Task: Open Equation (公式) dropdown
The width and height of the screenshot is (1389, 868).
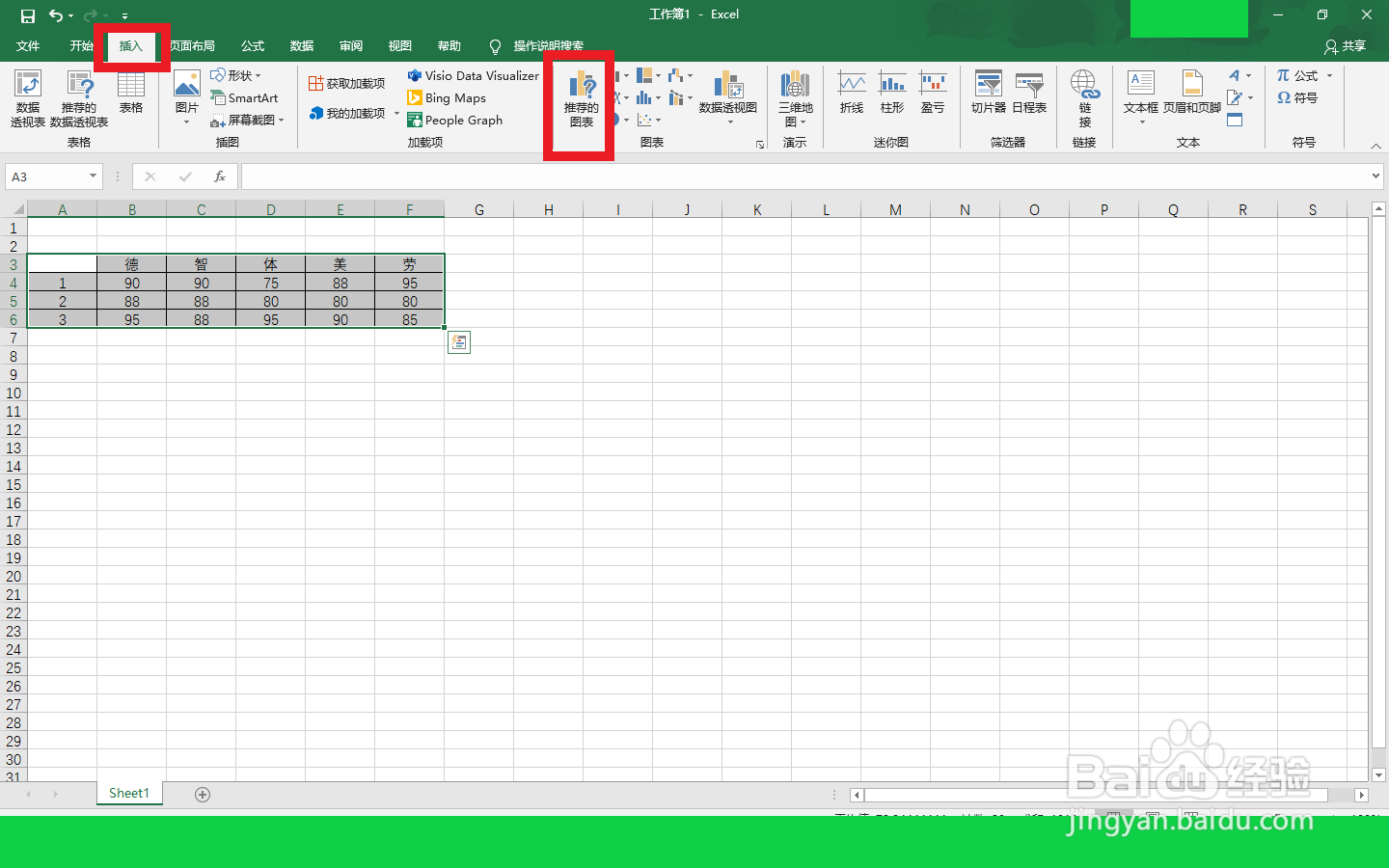Action: coord(1305,75)
